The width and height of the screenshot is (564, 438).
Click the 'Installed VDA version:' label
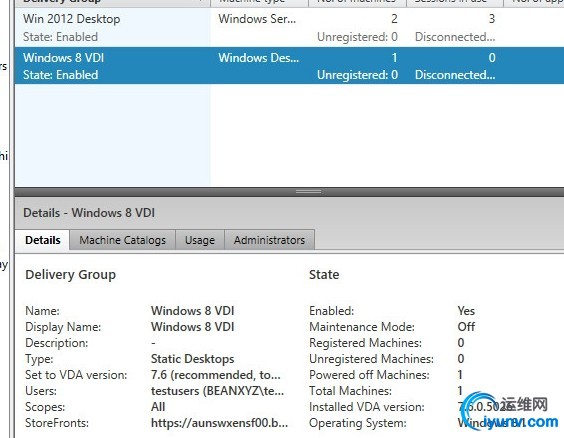367,407
